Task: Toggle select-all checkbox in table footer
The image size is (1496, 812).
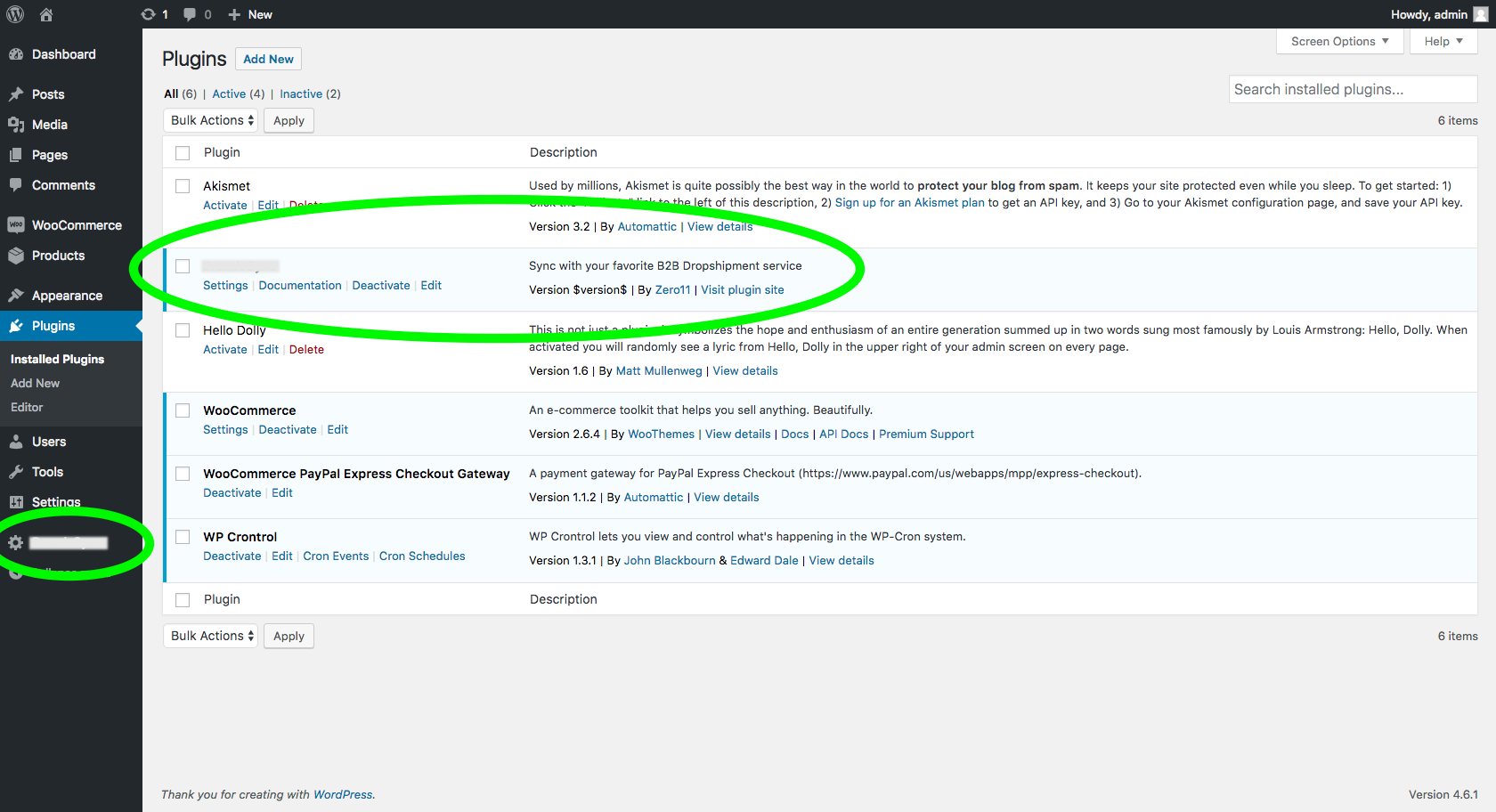Action: [x=183, y=600]
